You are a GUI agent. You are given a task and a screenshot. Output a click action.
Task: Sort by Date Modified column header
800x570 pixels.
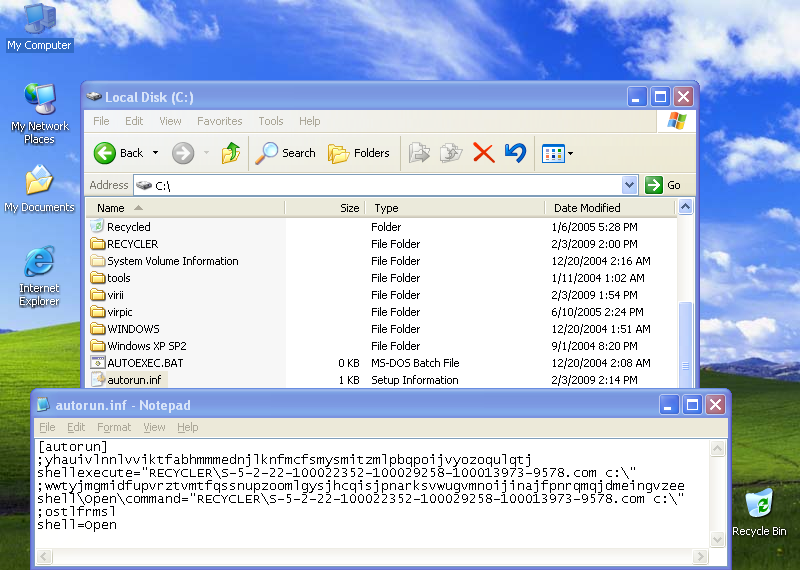(610, 208)
